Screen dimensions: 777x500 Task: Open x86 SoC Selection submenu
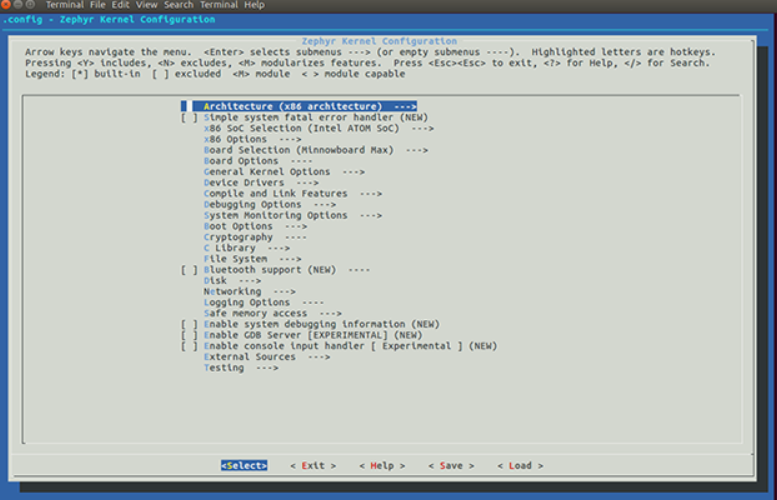pyautogui.click(x=318, y=128)
